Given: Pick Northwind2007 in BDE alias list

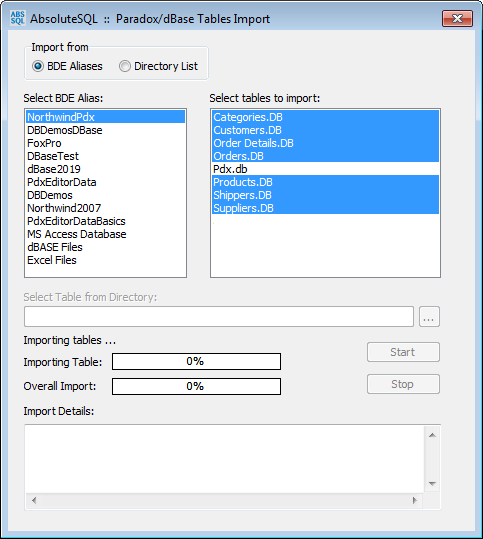Looking at the screenshot, I should [x=106, y=208].
